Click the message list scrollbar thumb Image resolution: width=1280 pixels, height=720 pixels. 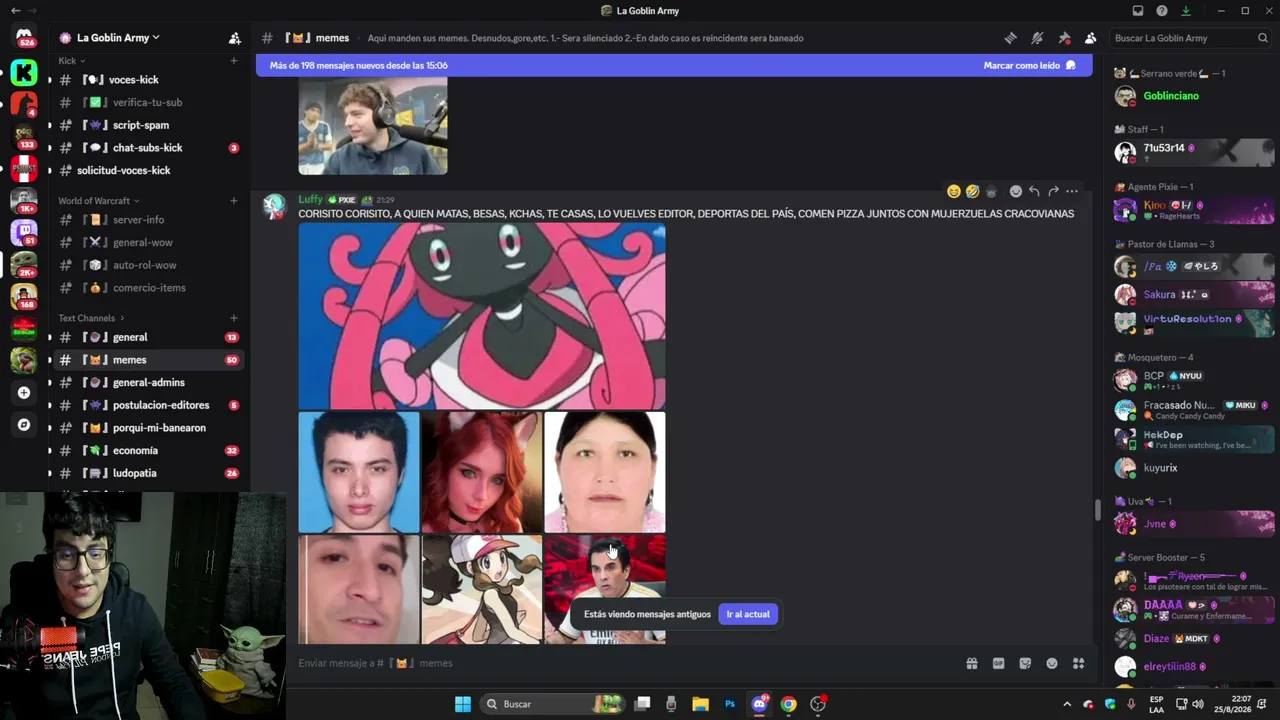1097,510
